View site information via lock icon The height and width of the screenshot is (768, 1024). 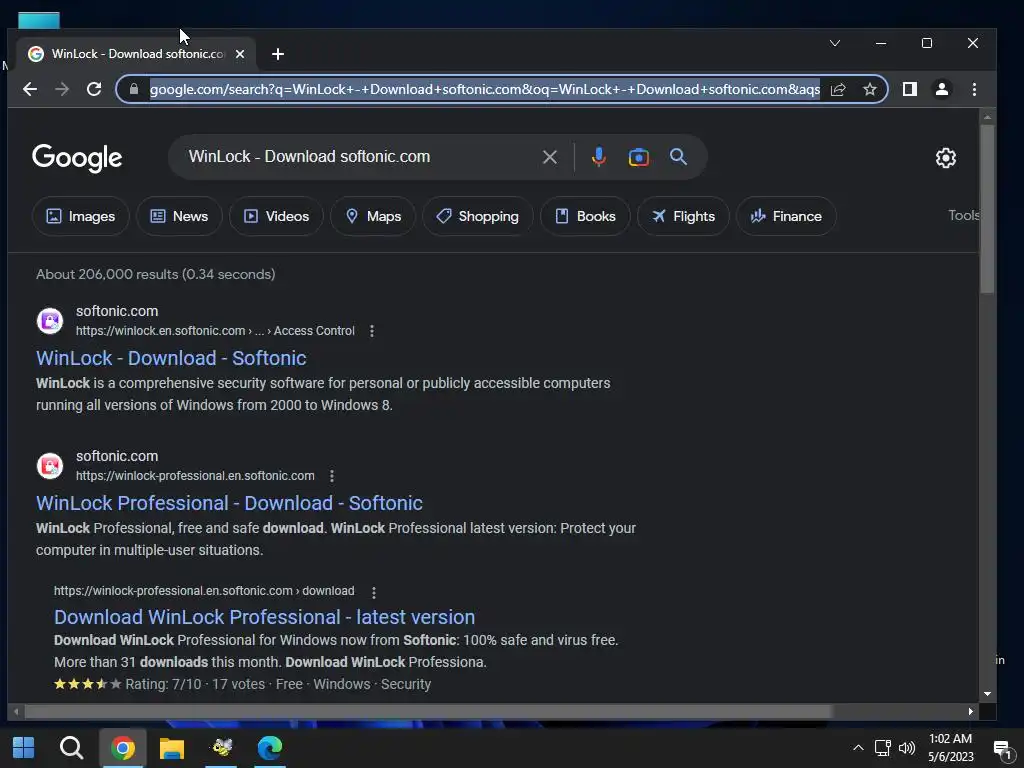pyautogui.click(x=134, y=89)
